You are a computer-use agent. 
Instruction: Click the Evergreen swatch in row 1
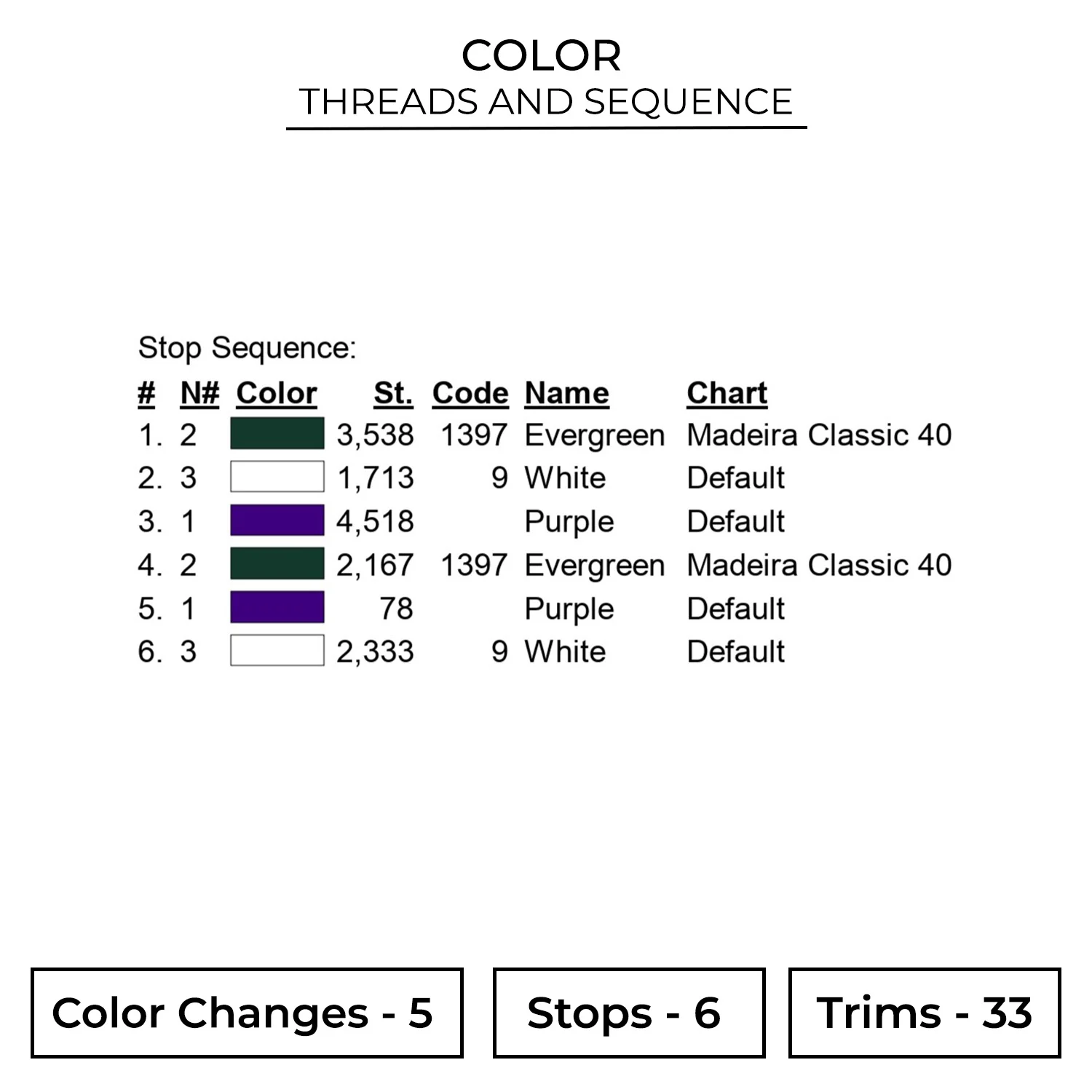(x=277, y=434)
